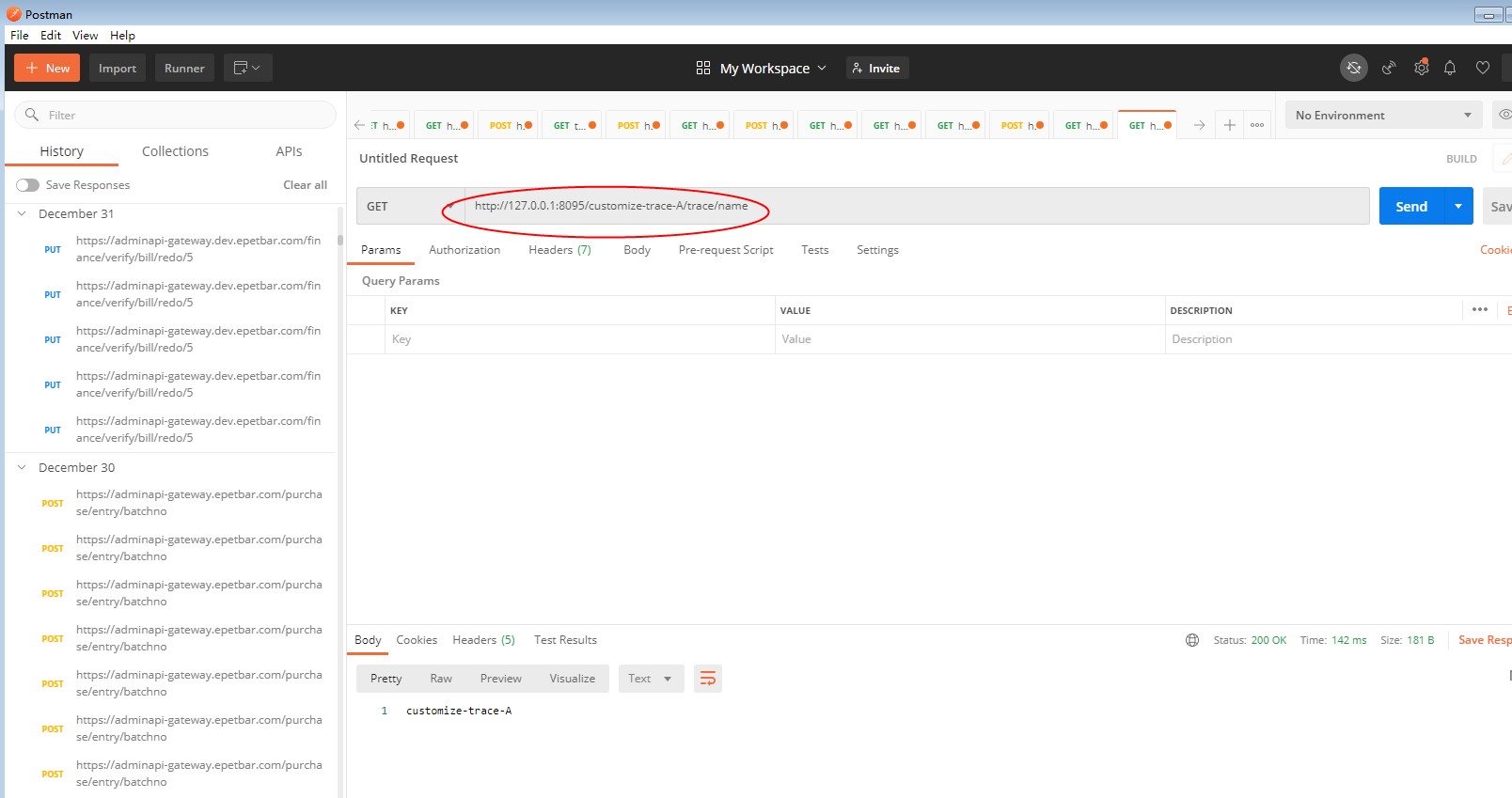The image size is (1512, 798).
Task: Collapse the December 31 history group
Action: (22, 213)
